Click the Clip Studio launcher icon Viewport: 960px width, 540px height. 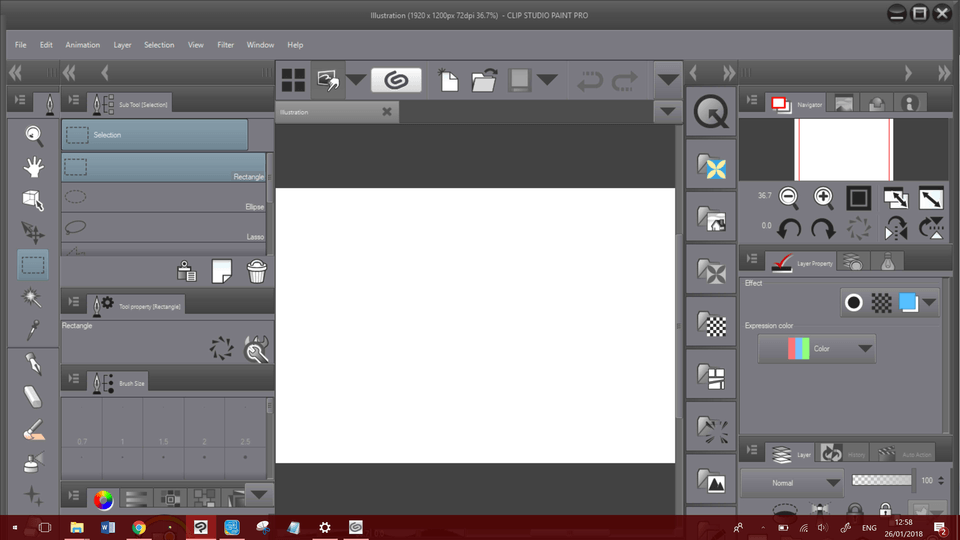point(396,80)
